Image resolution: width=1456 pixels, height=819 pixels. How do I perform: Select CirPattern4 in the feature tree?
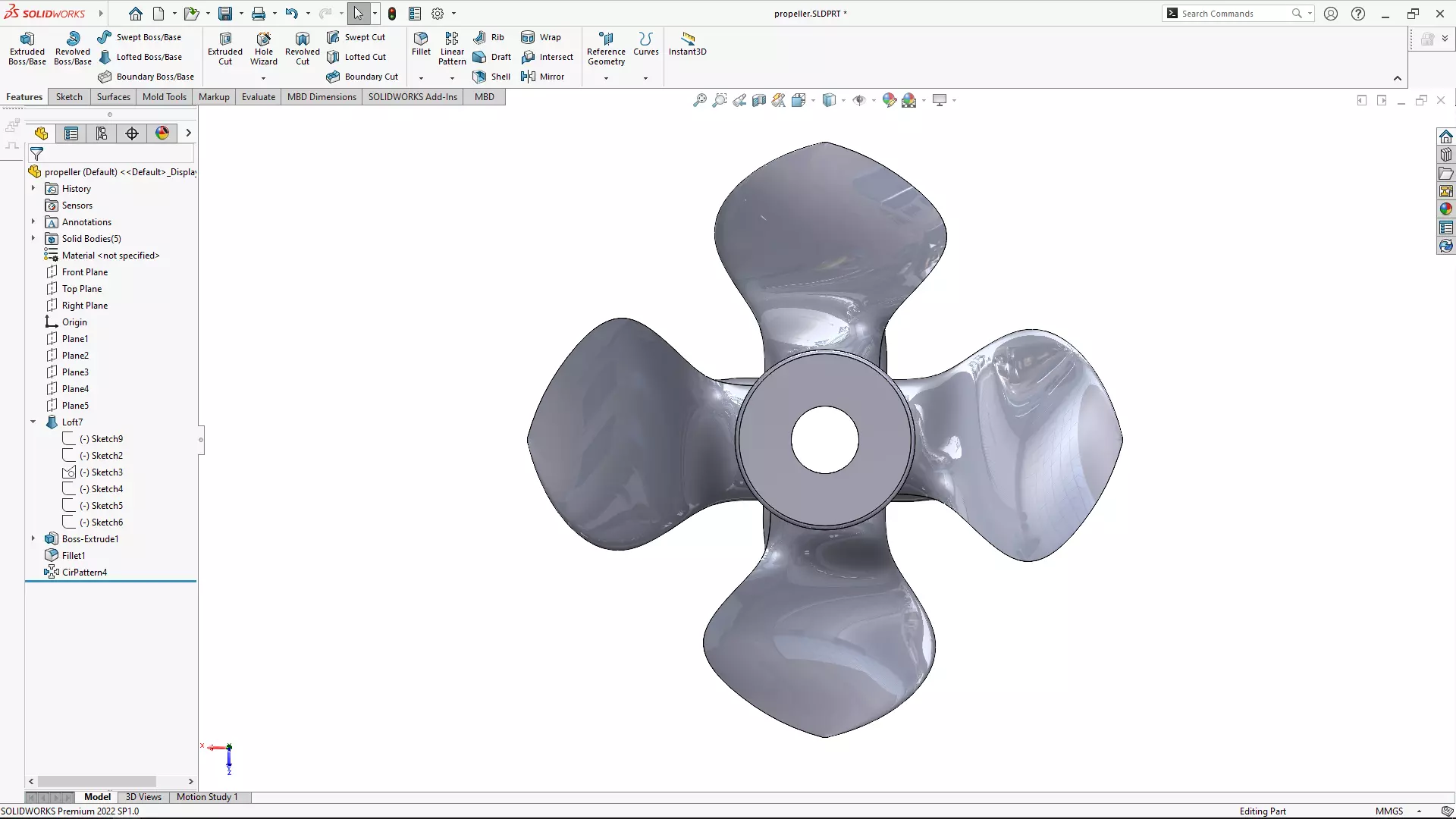(x=84, y=573)
